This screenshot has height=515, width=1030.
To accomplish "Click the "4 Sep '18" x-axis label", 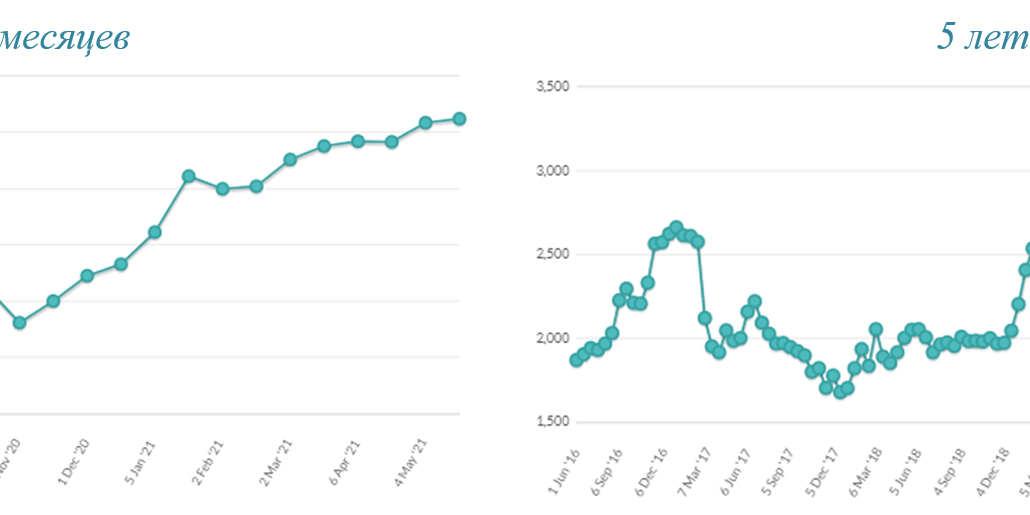I will [952, 468].
